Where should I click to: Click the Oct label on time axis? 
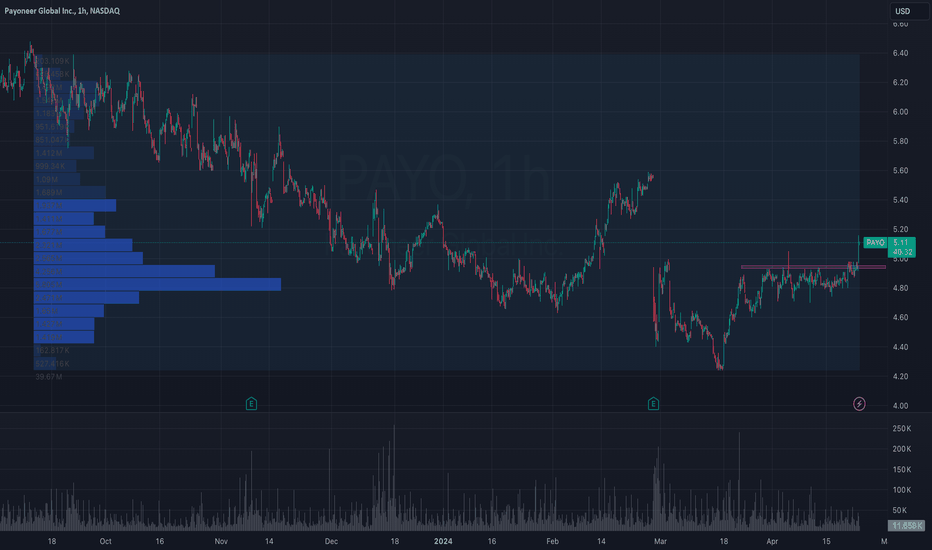pos(105,541)
